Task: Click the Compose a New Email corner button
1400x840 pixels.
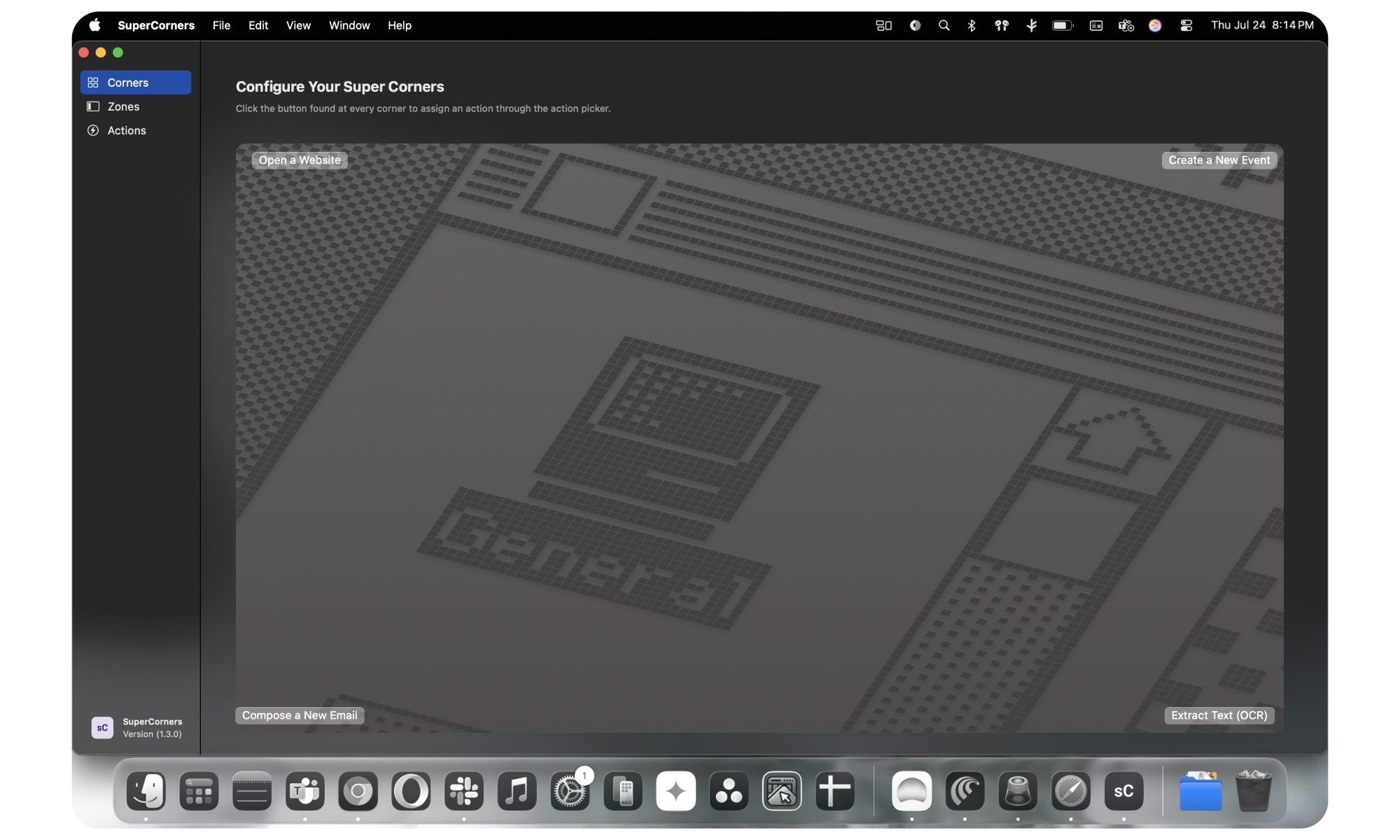Action: [300, 715]
